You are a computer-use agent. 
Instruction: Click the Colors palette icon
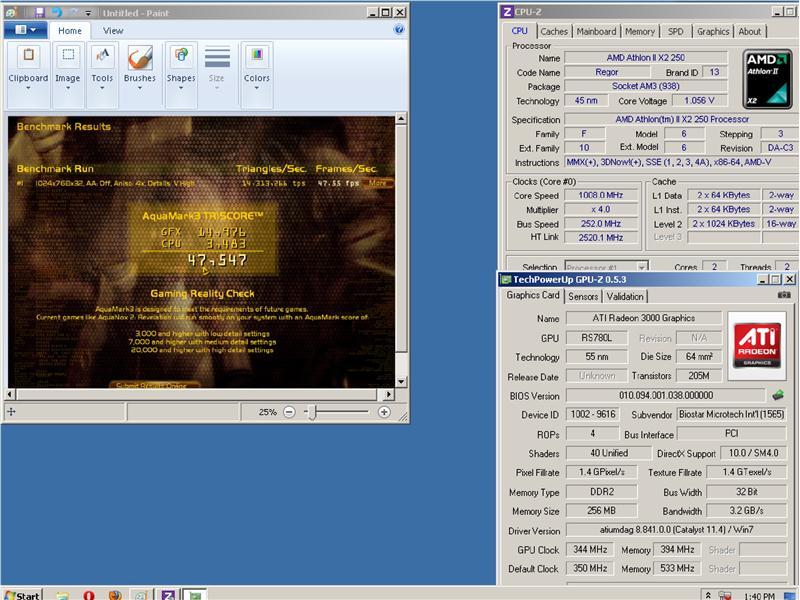[257, 55]
